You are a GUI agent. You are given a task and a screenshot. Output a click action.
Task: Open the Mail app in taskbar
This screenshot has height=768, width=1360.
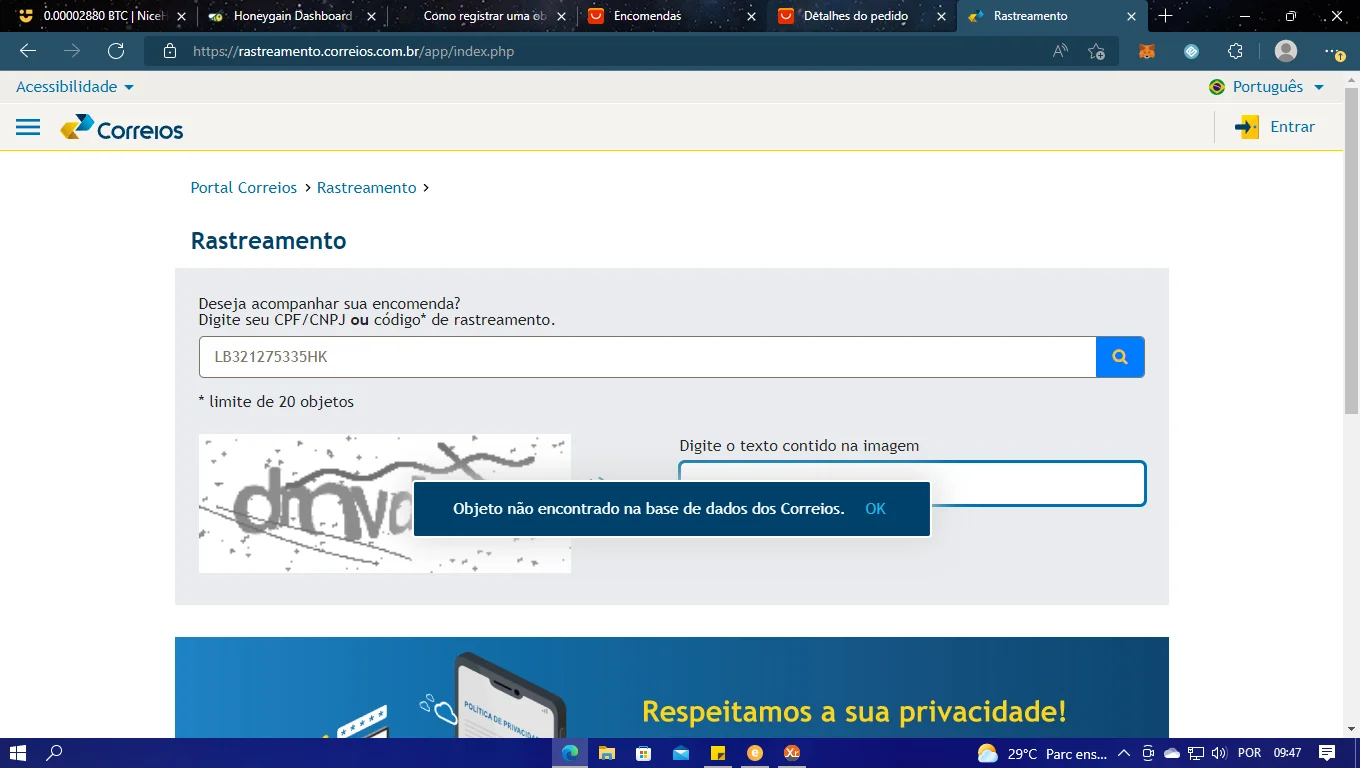681,753
